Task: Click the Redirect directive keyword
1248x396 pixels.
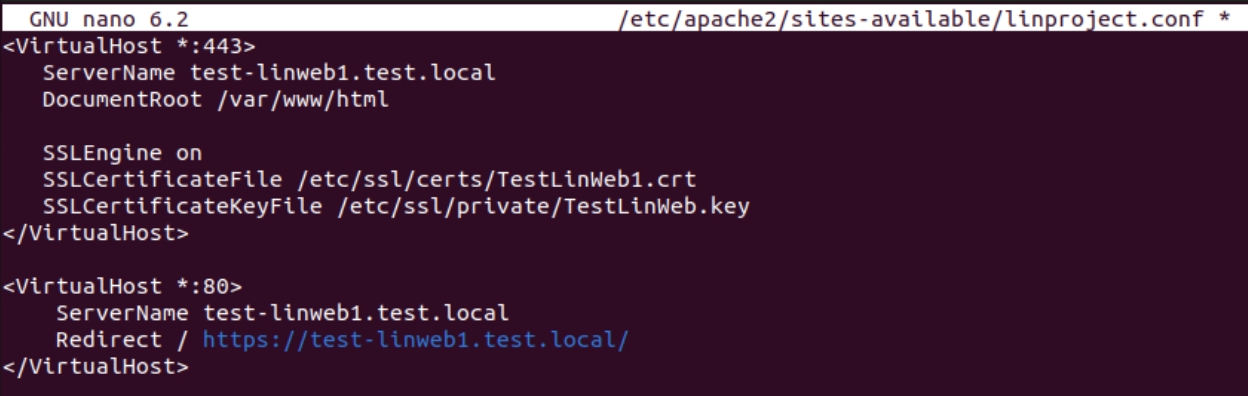Action: tap(108, 340)
